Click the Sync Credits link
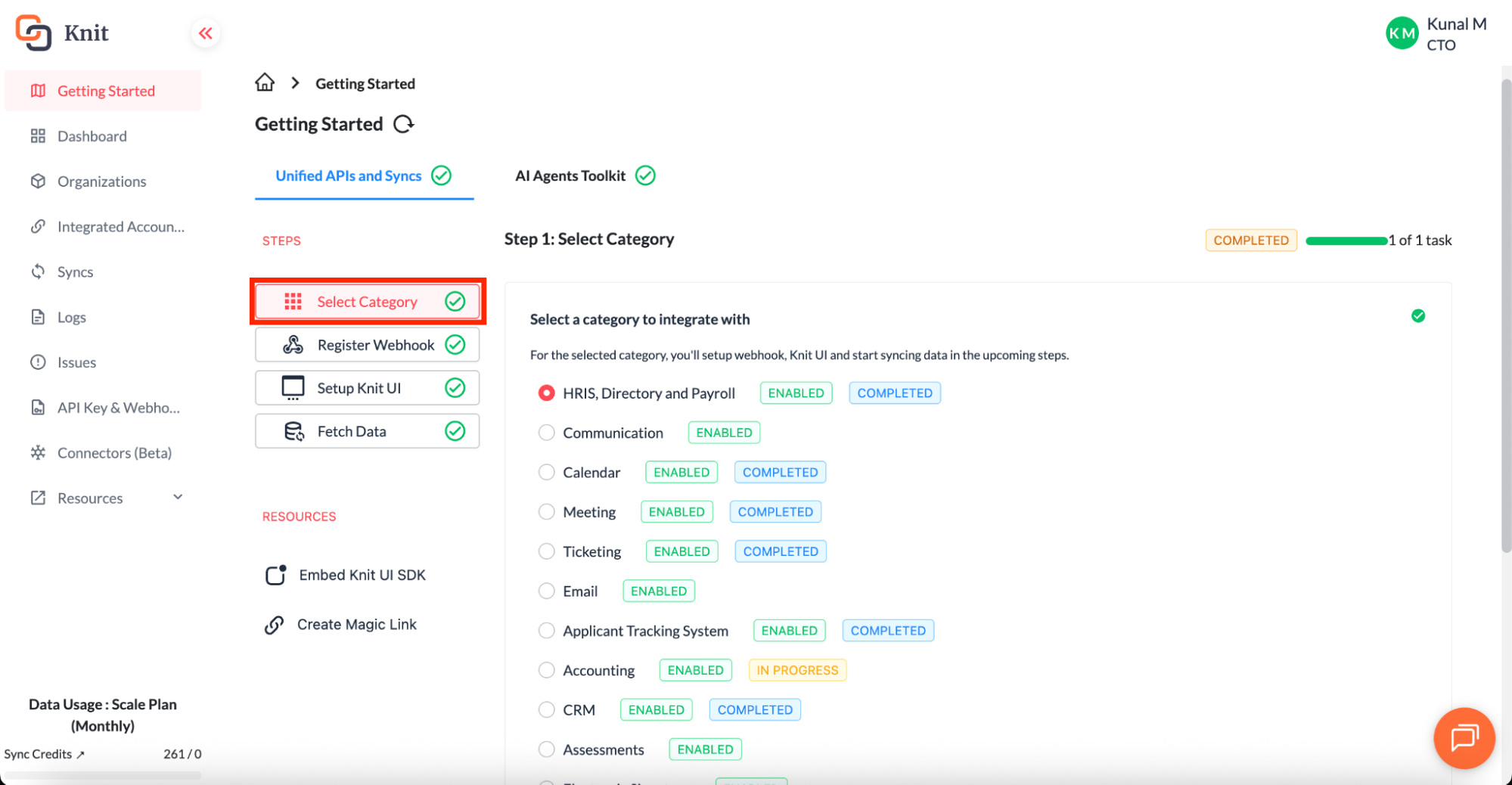This screenshot has height=785, width=1512. click(44, 754)
